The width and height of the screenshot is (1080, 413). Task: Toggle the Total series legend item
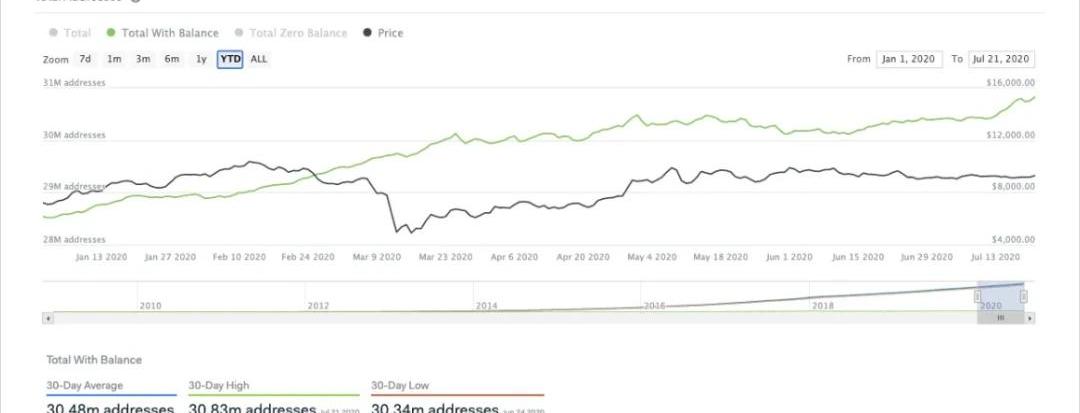(x=69, y=33)
